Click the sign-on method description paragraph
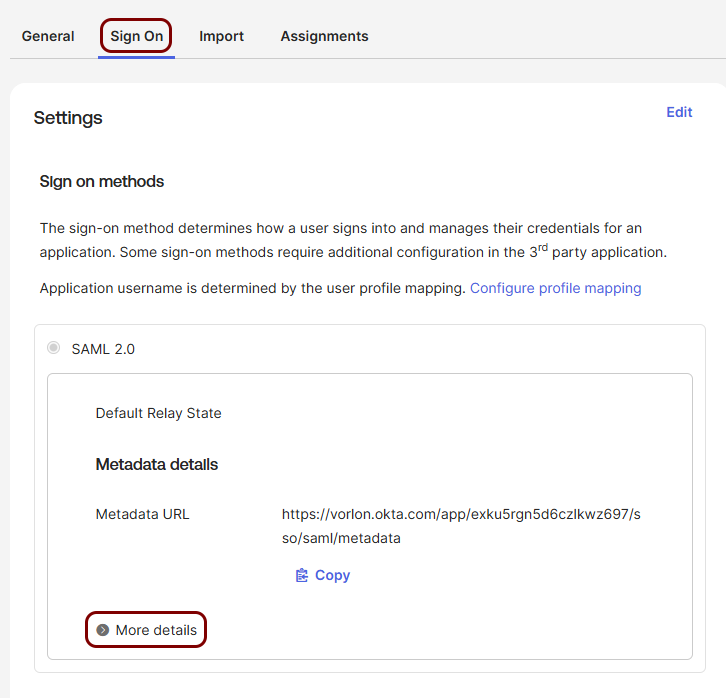726x698 pixels. (353, 240)
